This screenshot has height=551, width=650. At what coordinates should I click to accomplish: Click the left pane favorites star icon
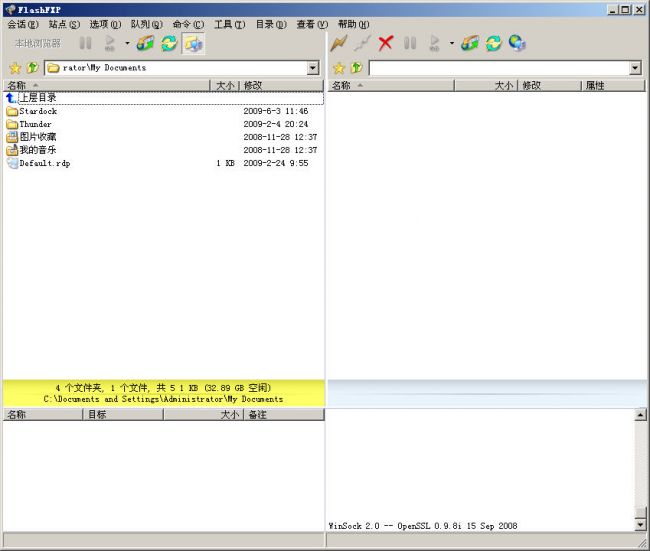coord(15,68)
